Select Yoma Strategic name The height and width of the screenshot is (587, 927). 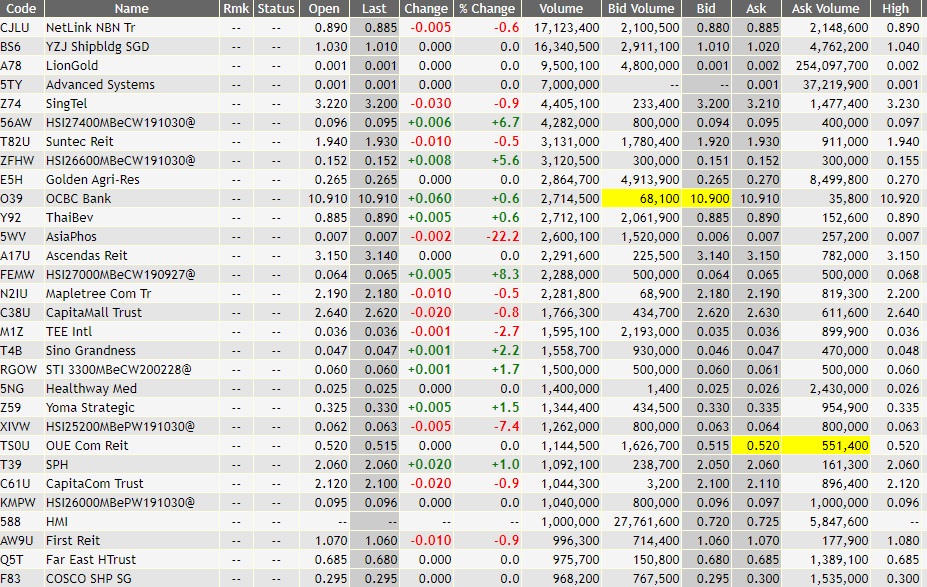(x=90, y=408)
